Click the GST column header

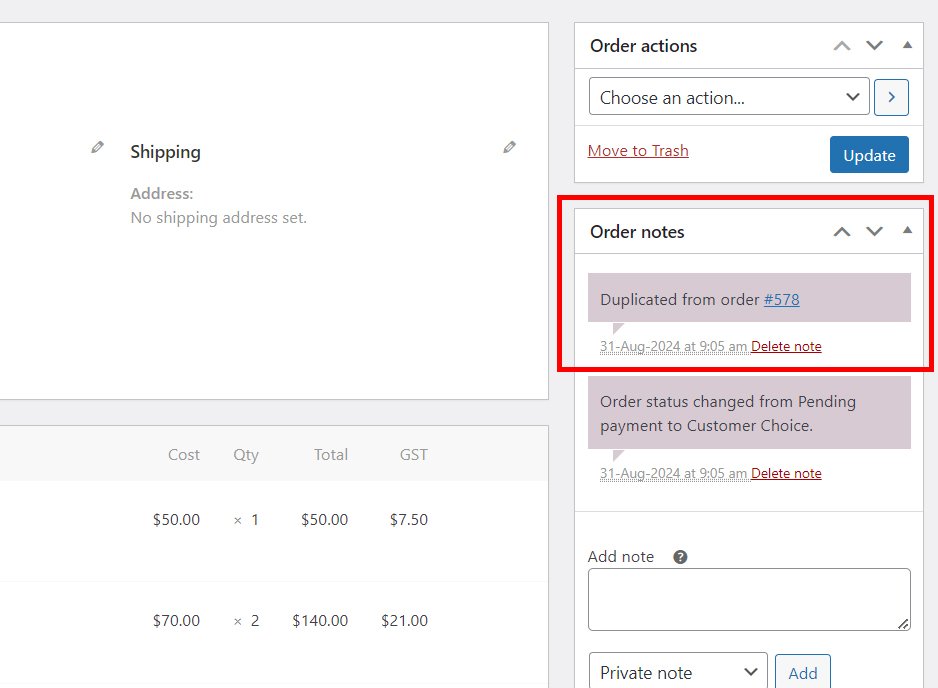(x=413, y=455)
